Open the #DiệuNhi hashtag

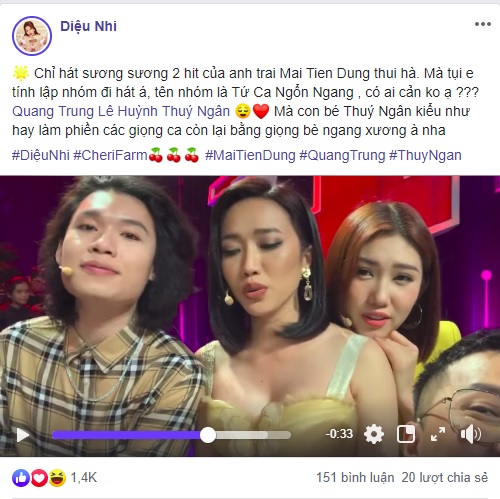tap(41, 155)
